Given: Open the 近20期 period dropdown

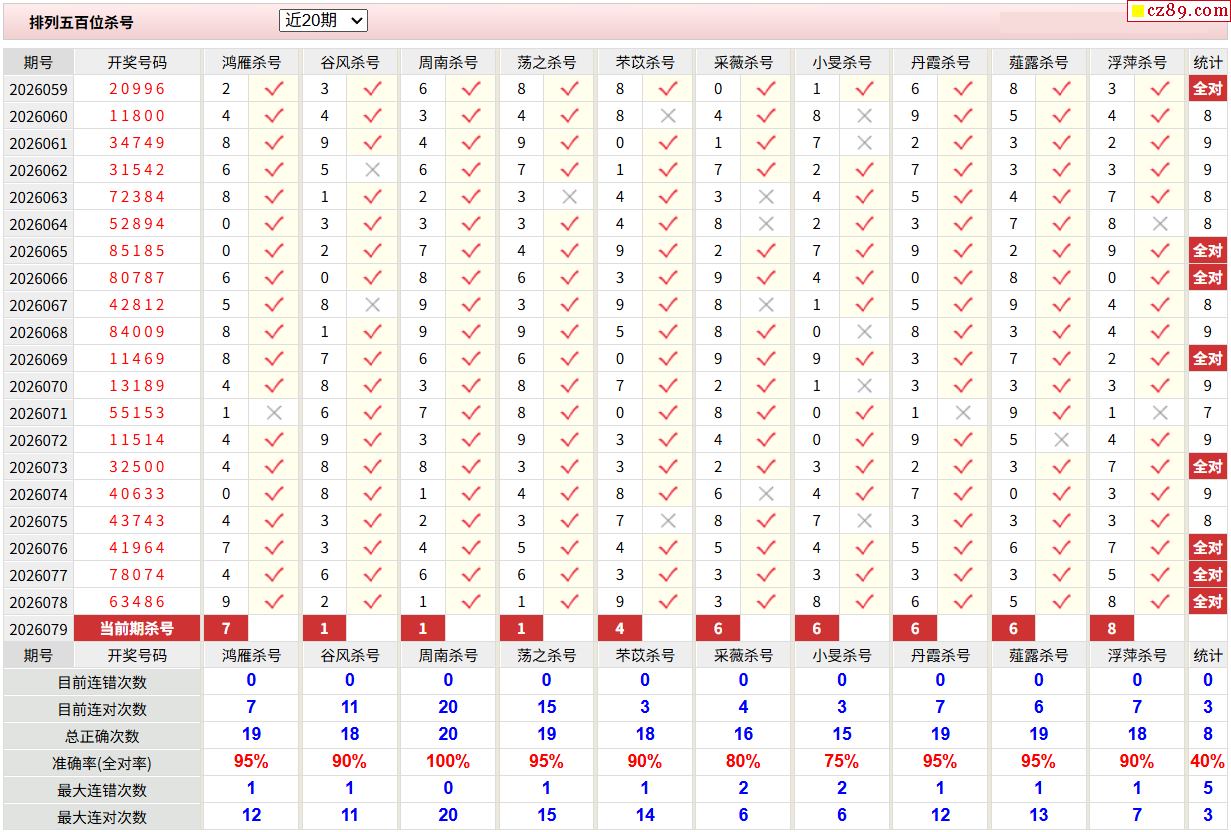Looking at the screenshot, I should pos(323,21).
